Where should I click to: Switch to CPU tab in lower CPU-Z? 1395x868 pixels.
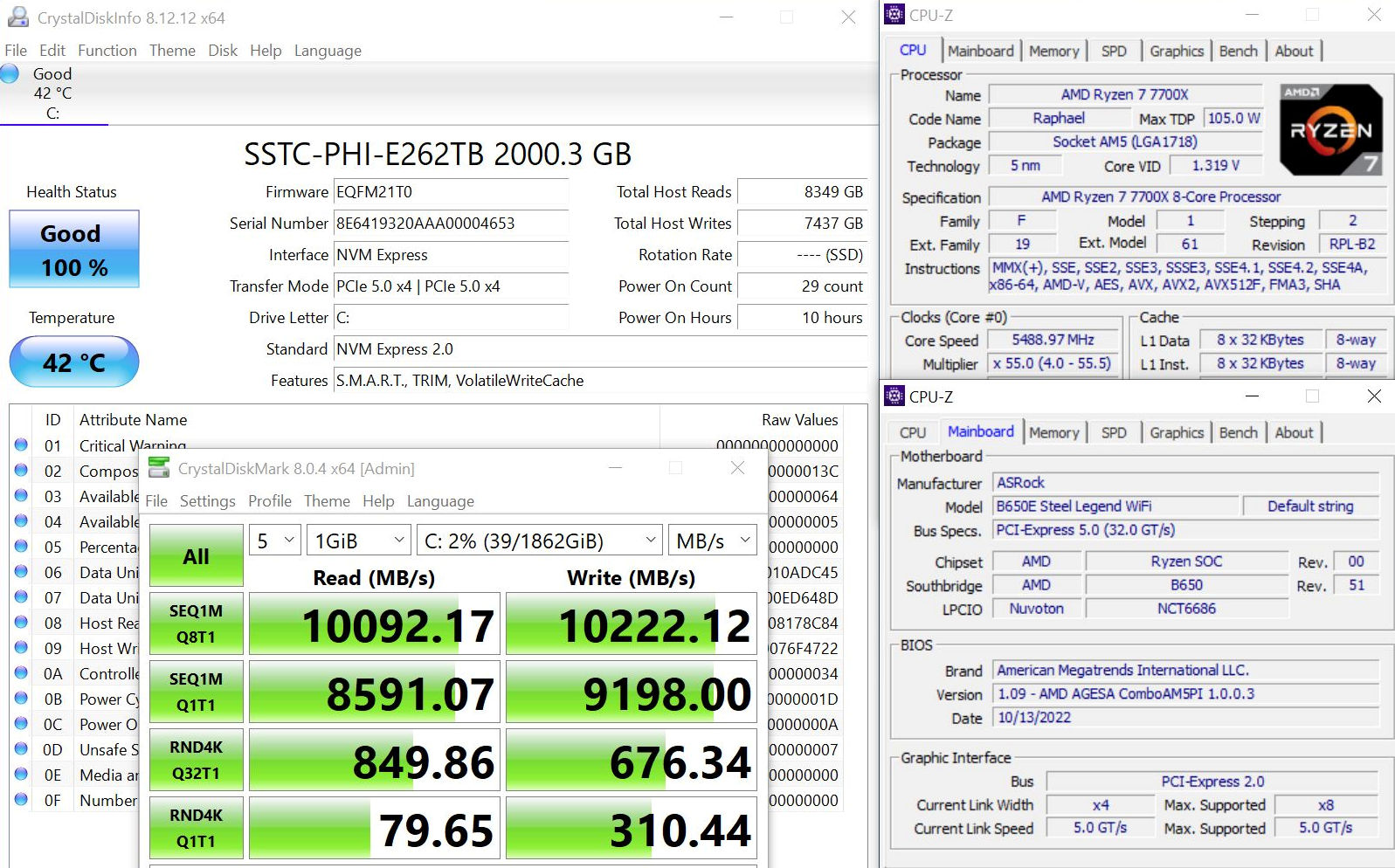point(913,432)
